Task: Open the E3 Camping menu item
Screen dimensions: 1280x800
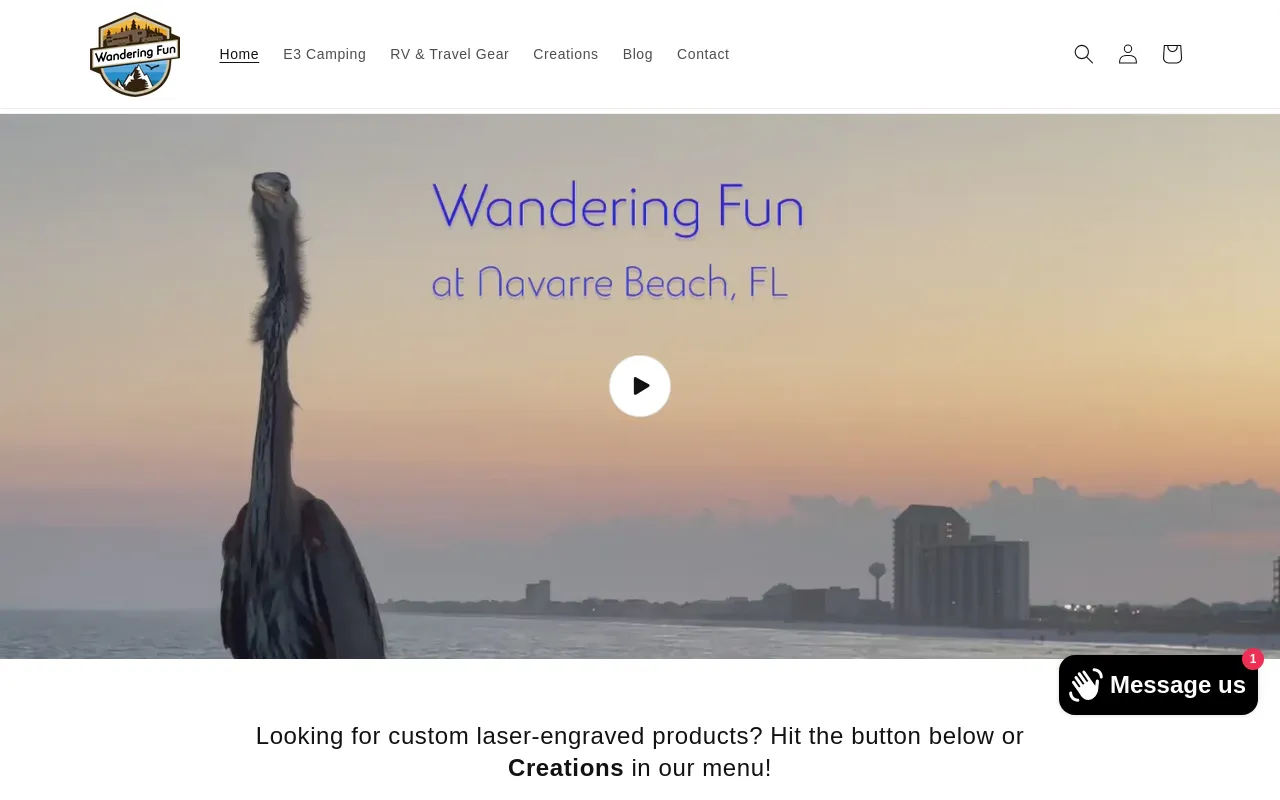Action: 324,54
